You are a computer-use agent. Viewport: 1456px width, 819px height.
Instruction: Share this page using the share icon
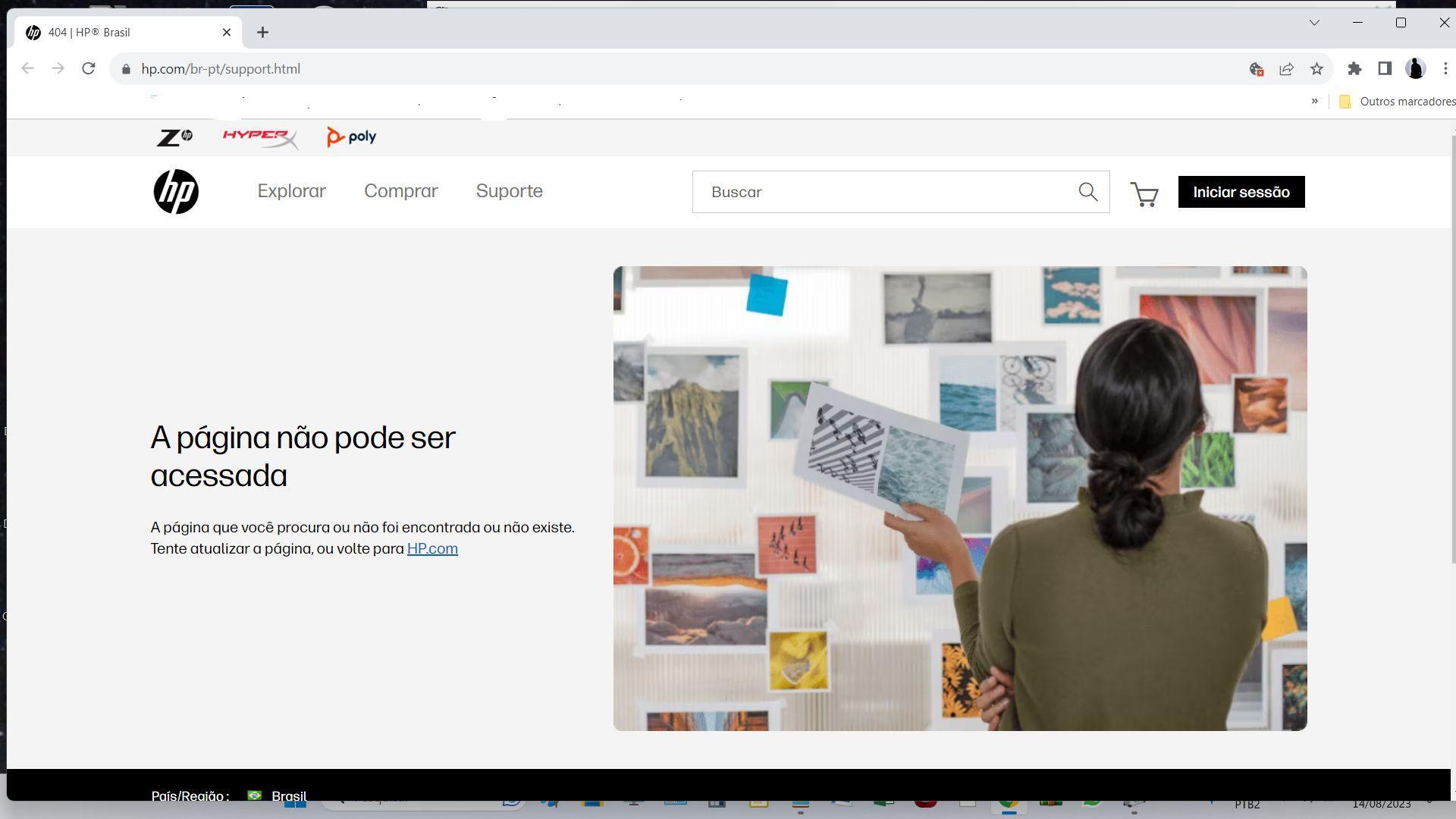[x=1286, y=69]
